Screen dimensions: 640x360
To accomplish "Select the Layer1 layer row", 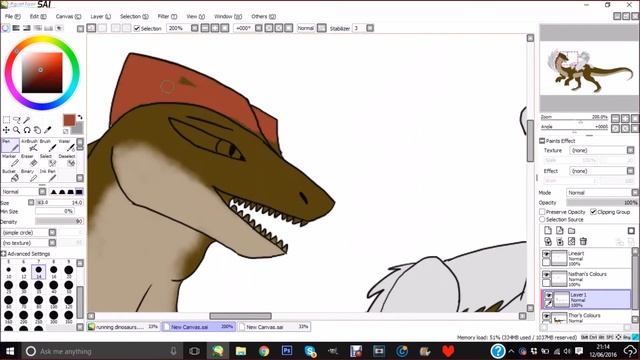I will click(586, 299).
